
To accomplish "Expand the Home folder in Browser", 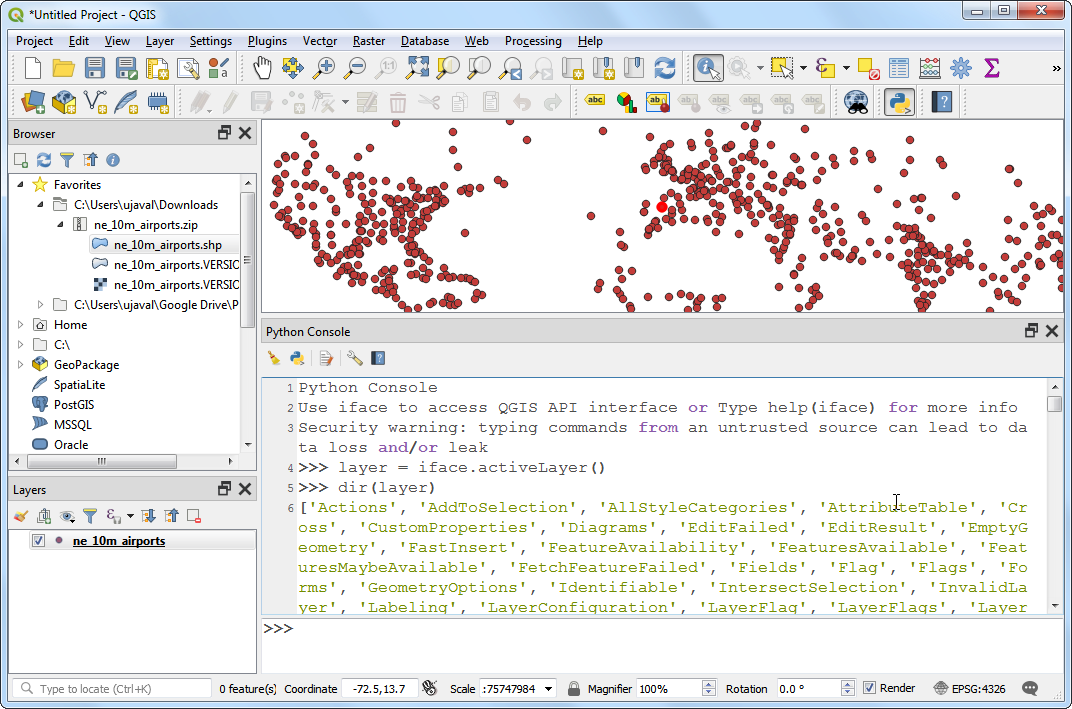I will click(21, 325).
